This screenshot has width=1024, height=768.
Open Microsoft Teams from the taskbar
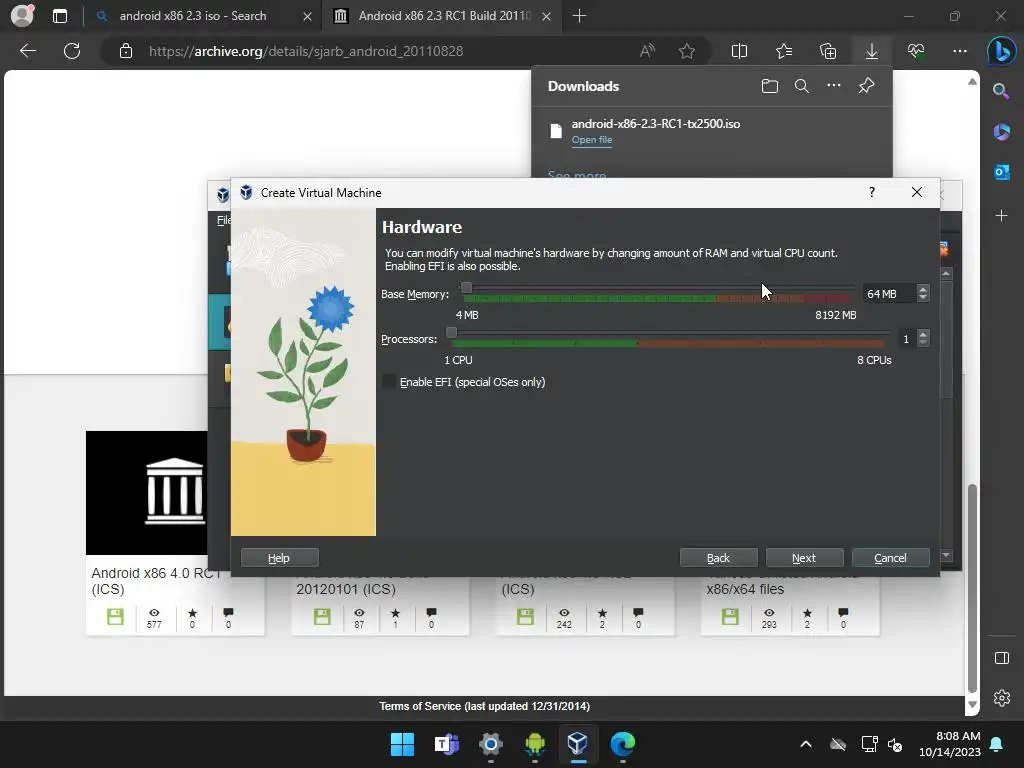tap(447, 744)
